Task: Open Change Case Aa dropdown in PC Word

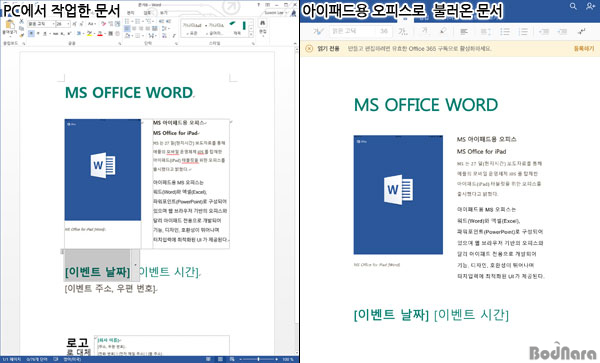Action: coord(92,24)
